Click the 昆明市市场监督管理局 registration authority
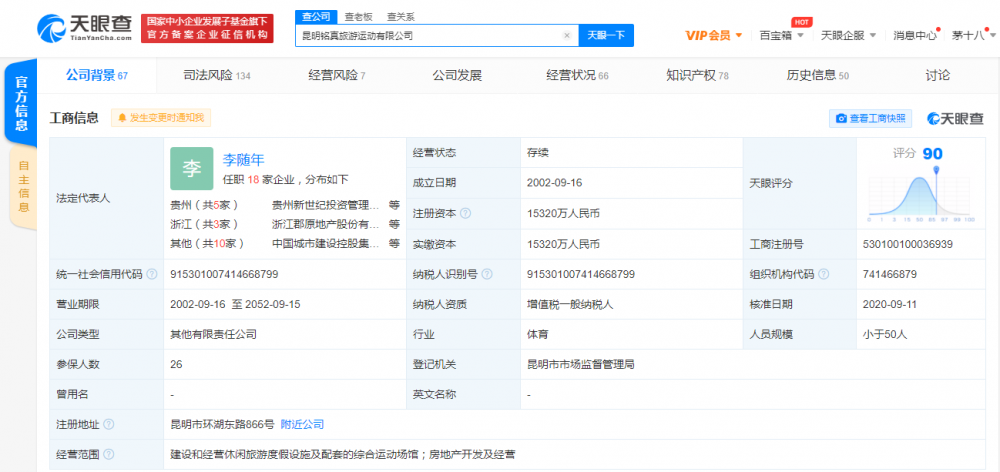Viewport: 1000px width, 472px height. coord(580,364)
